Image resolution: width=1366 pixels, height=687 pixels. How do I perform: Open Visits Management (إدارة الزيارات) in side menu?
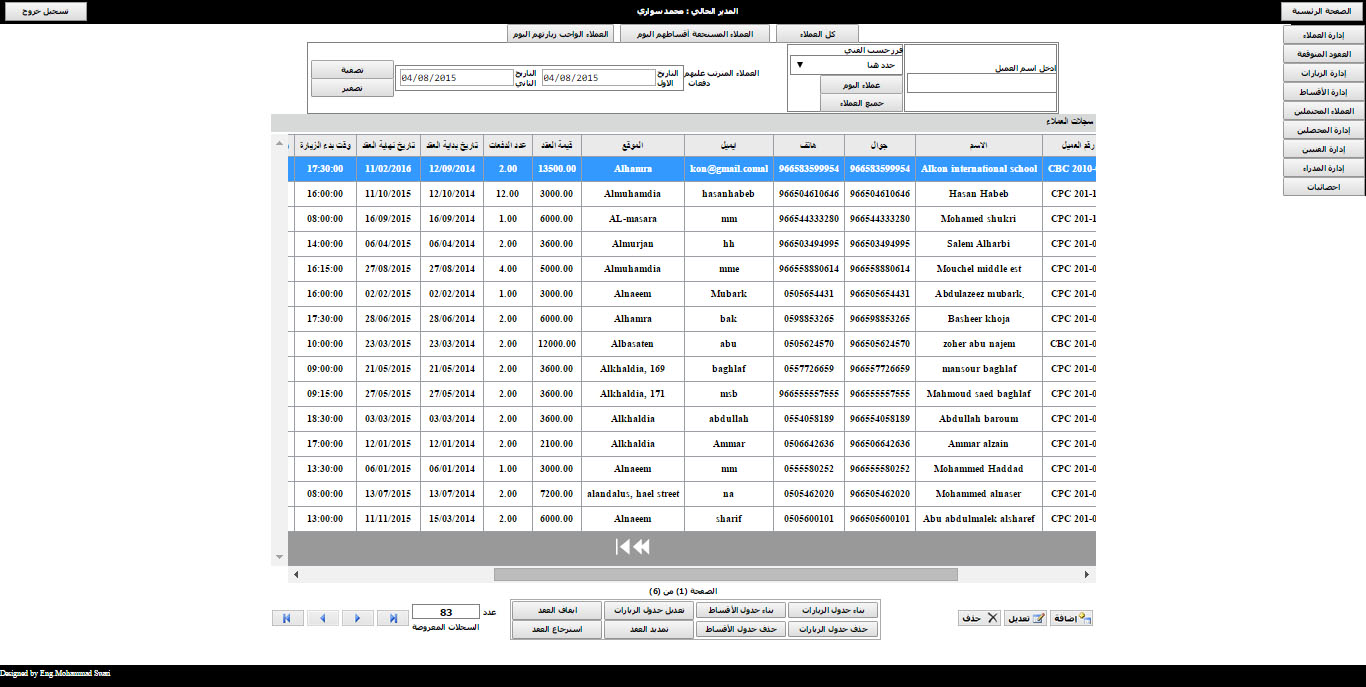[1323, 74]
